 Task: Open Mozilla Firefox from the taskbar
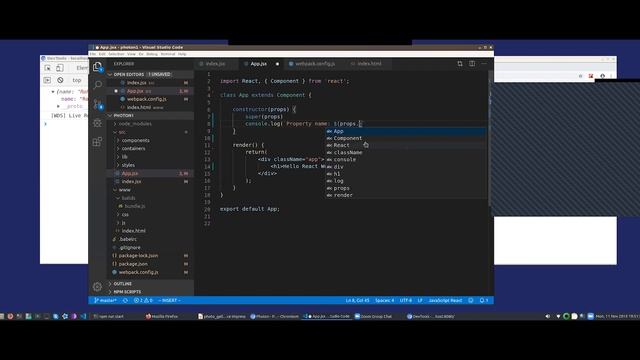162,316
